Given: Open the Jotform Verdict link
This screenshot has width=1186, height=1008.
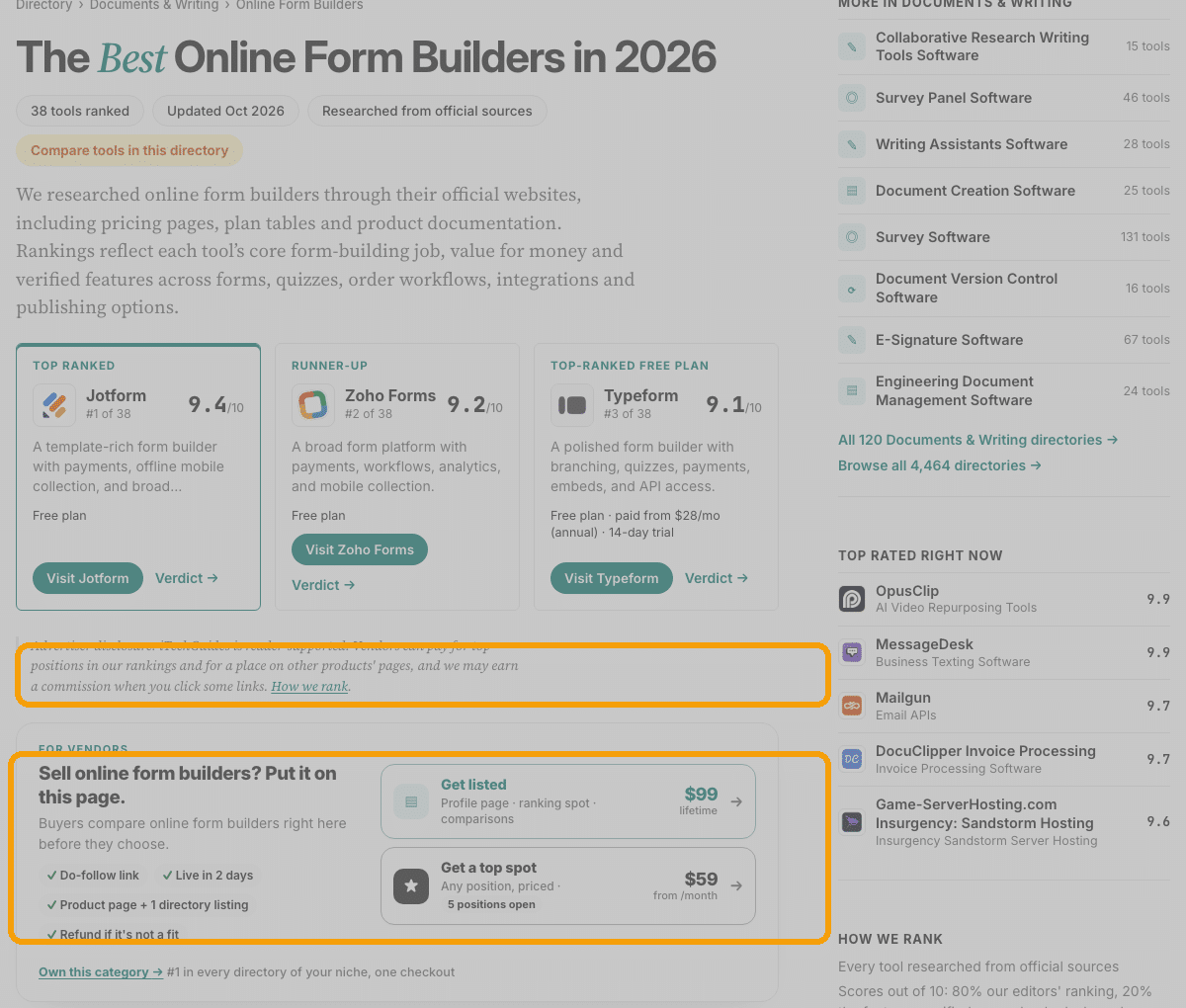Looking at the screenshot, I should pyautogui.click(x=187, y=578).
